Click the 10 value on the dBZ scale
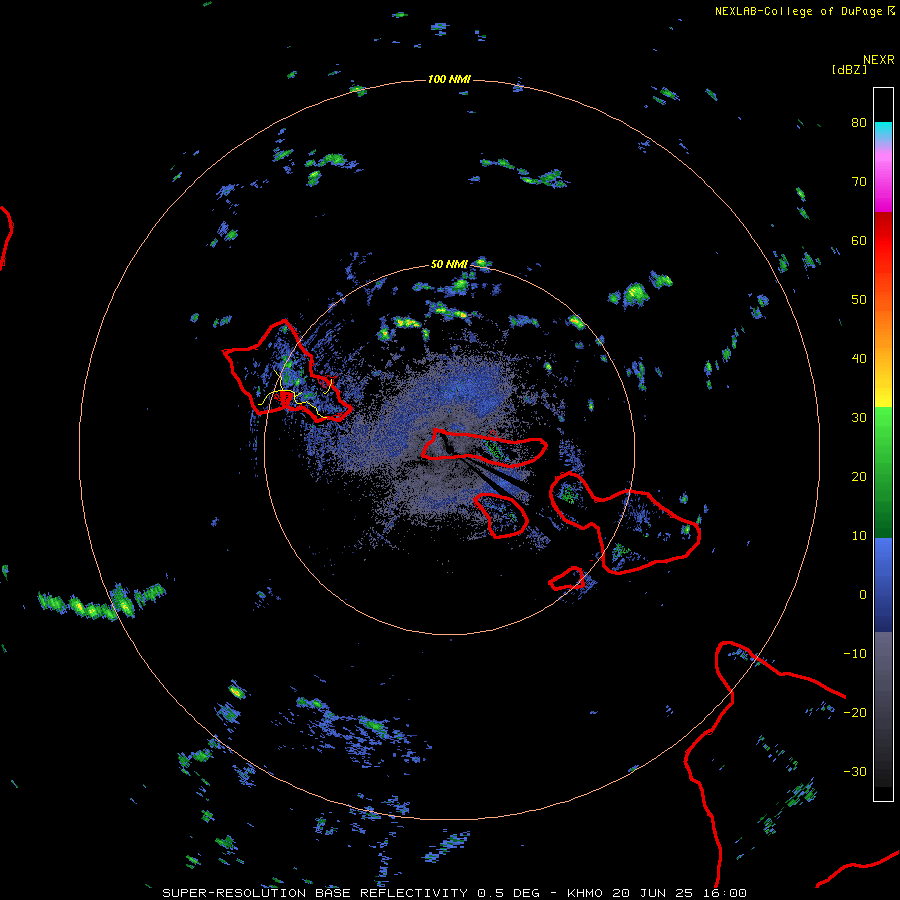 pos(859,536)
